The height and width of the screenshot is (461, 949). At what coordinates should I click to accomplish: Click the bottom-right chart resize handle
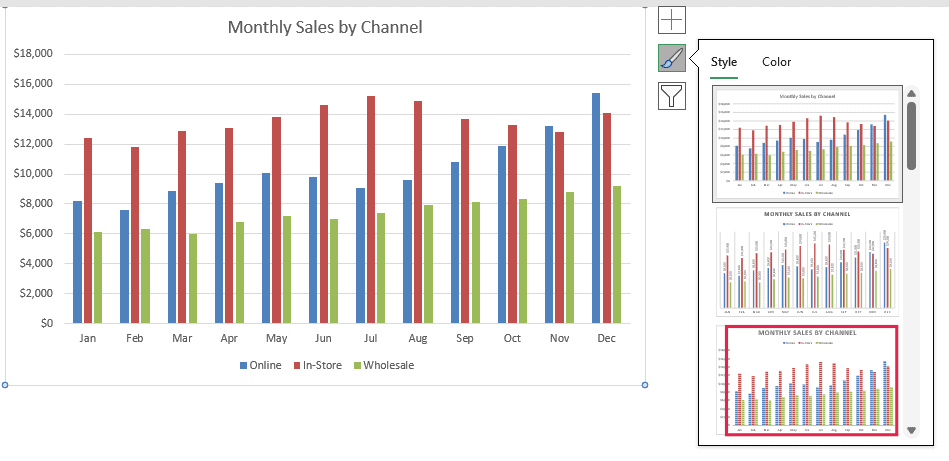tap(645, 385)
